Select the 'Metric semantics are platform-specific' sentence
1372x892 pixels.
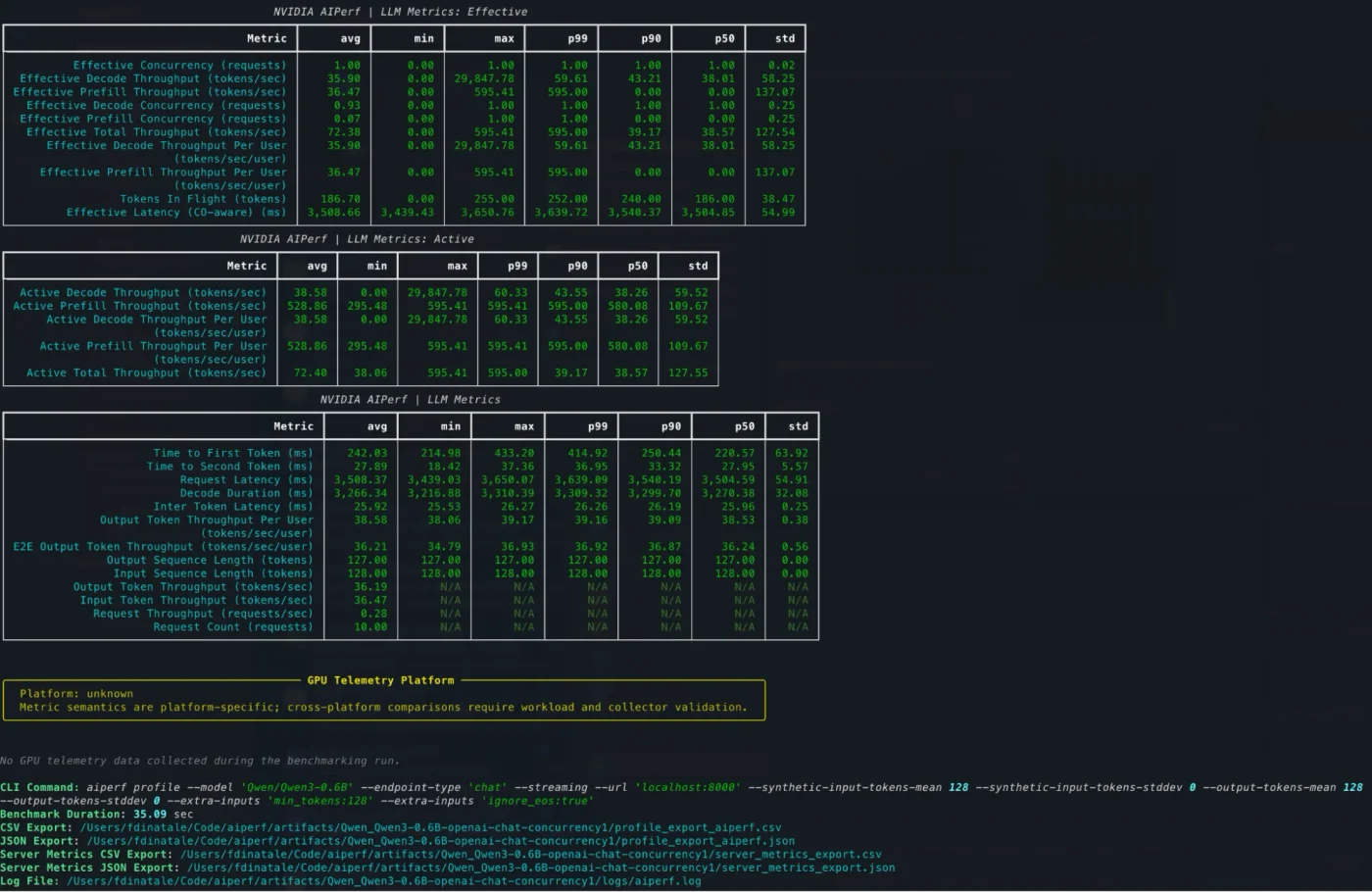pyautogui.click(x=383, y=708)
